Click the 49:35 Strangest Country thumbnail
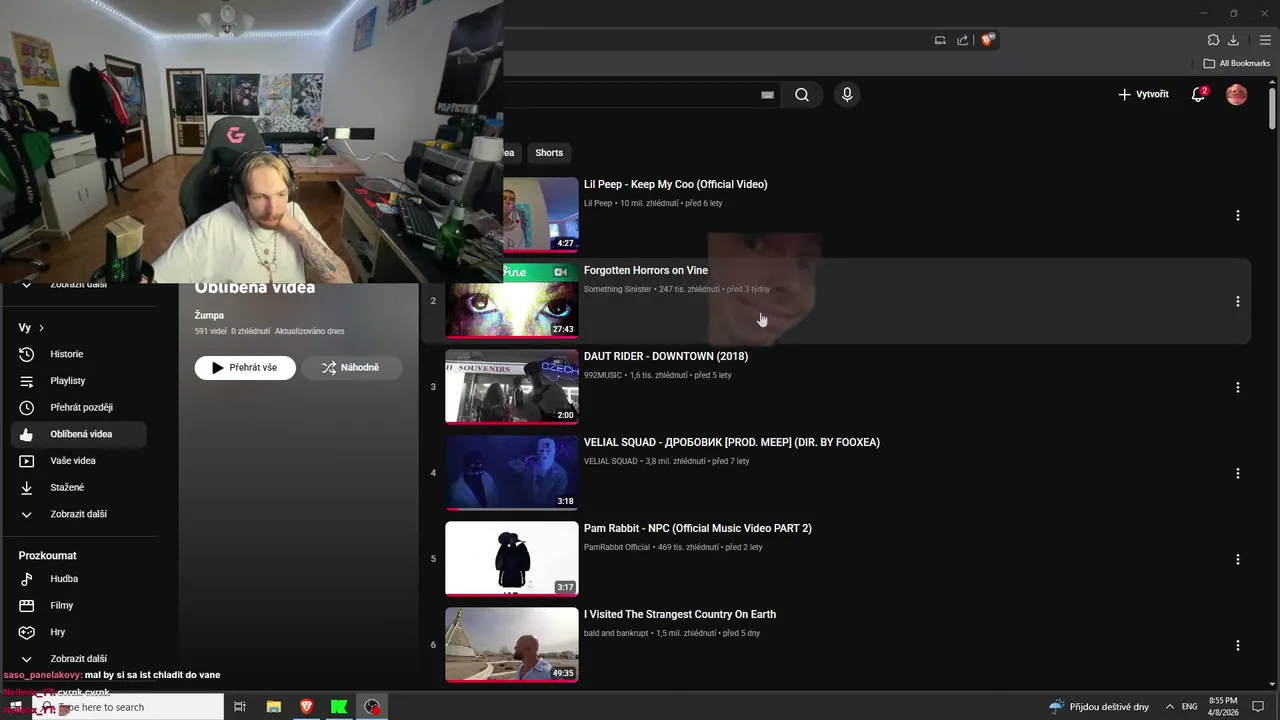This screenshot has width=1280, height=720. pos(511,644)
